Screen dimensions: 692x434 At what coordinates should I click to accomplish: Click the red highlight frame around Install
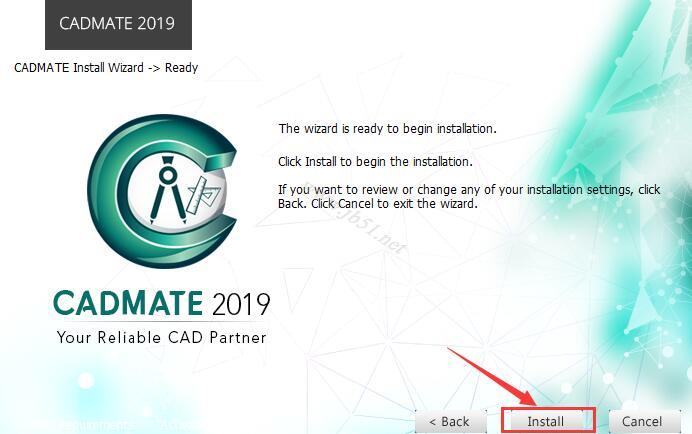coord(549,420)
